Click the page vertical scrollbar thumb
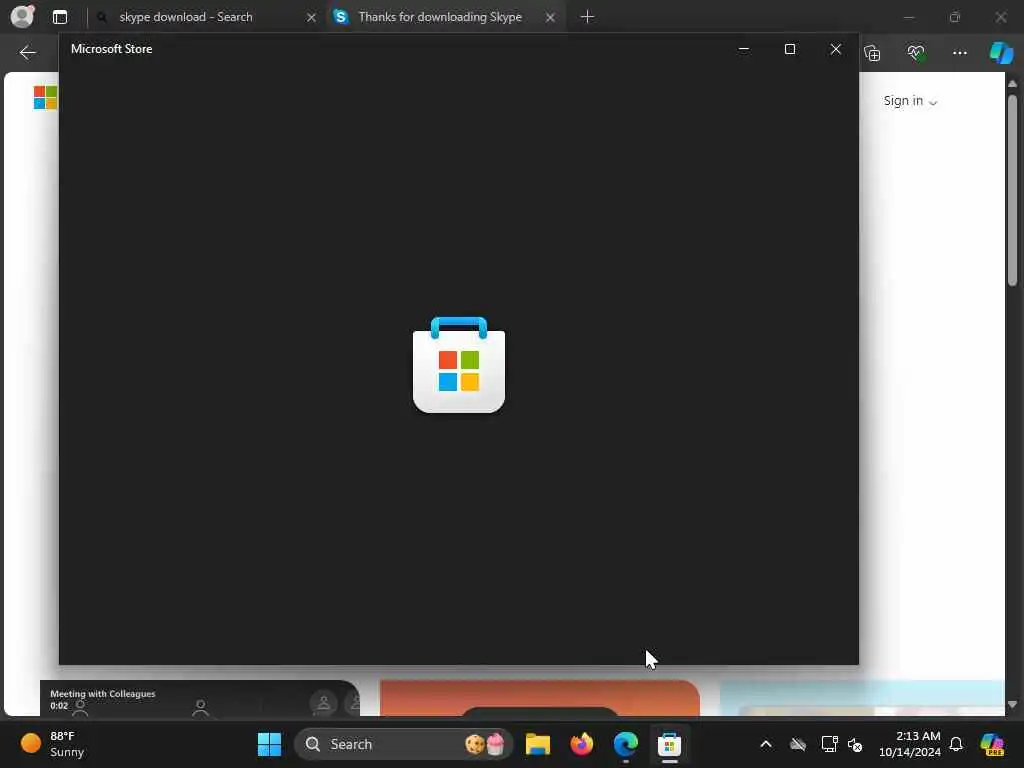 pyautogui.click(x=1012, y=191)
